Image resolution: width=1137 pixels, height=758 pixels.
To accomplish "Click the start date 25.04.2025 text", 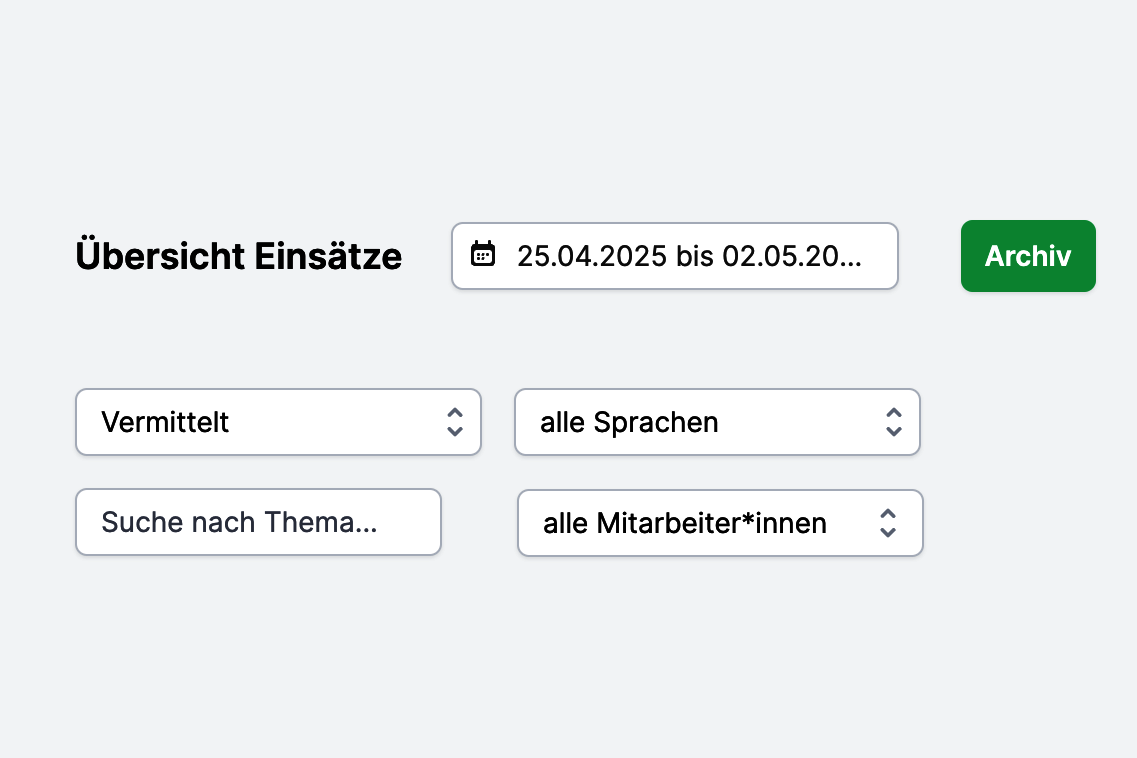I will [x=592, y=256].
